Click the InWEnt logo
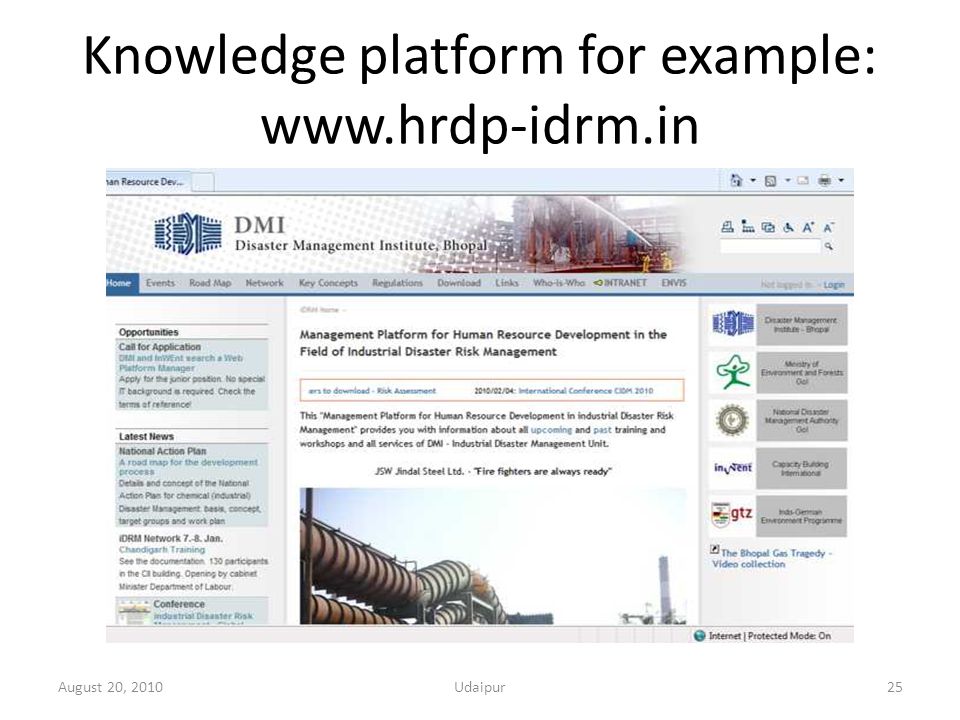Screen dimensions: 960x720 [733, 468]
